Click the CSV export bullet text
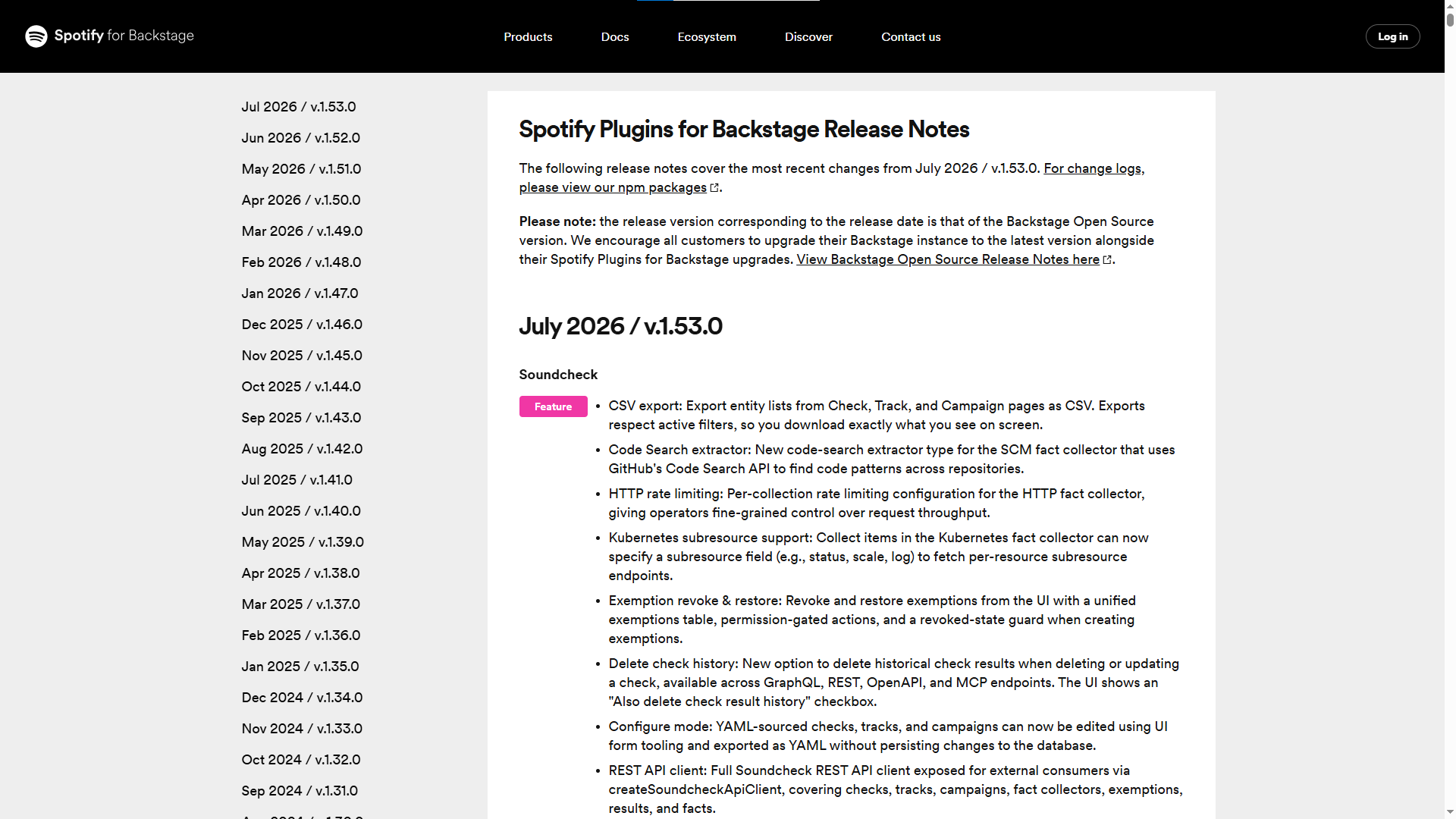Screen dimensions: 1456x819 (877, 416)
